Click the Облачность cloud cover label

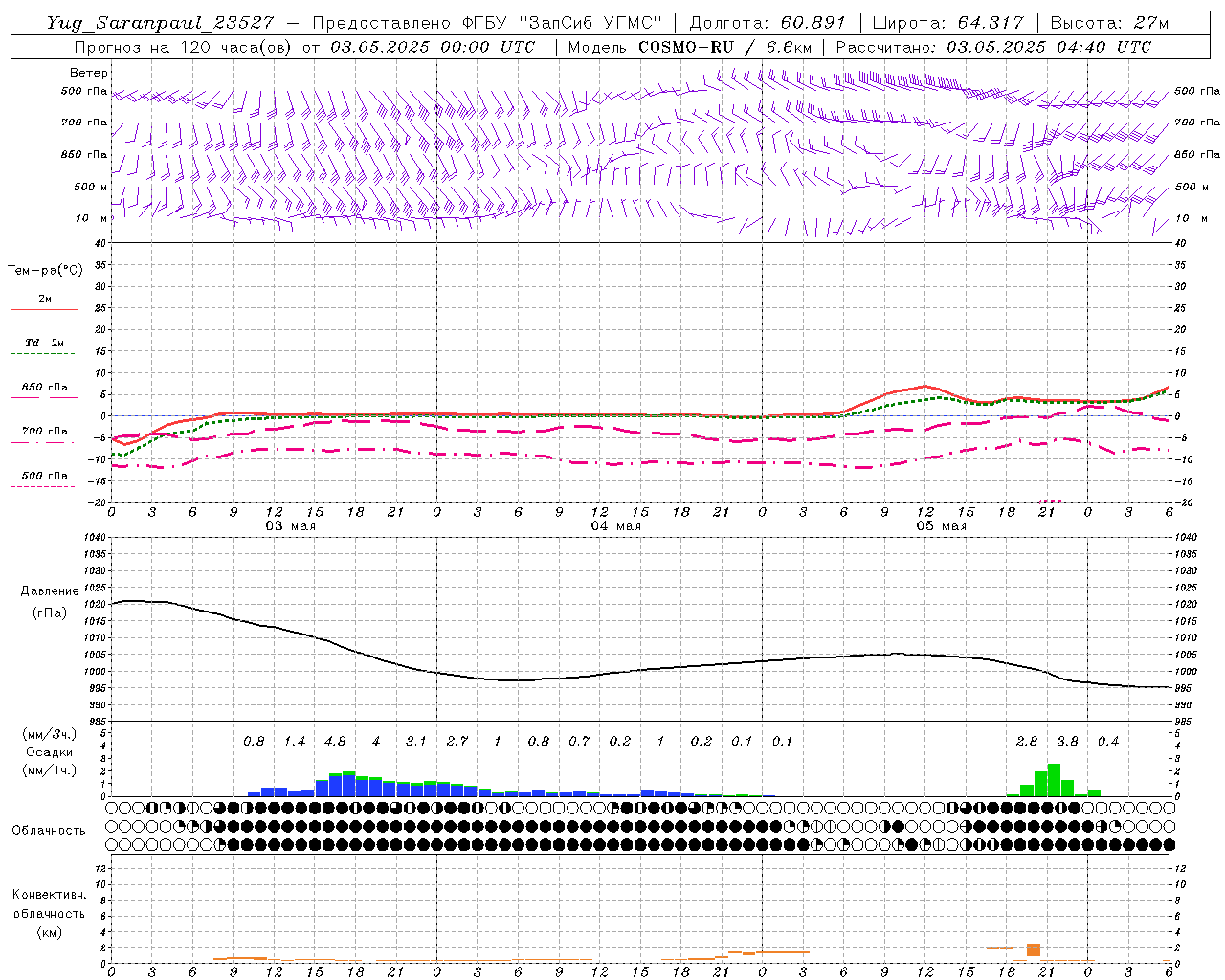tap(49, 831)
